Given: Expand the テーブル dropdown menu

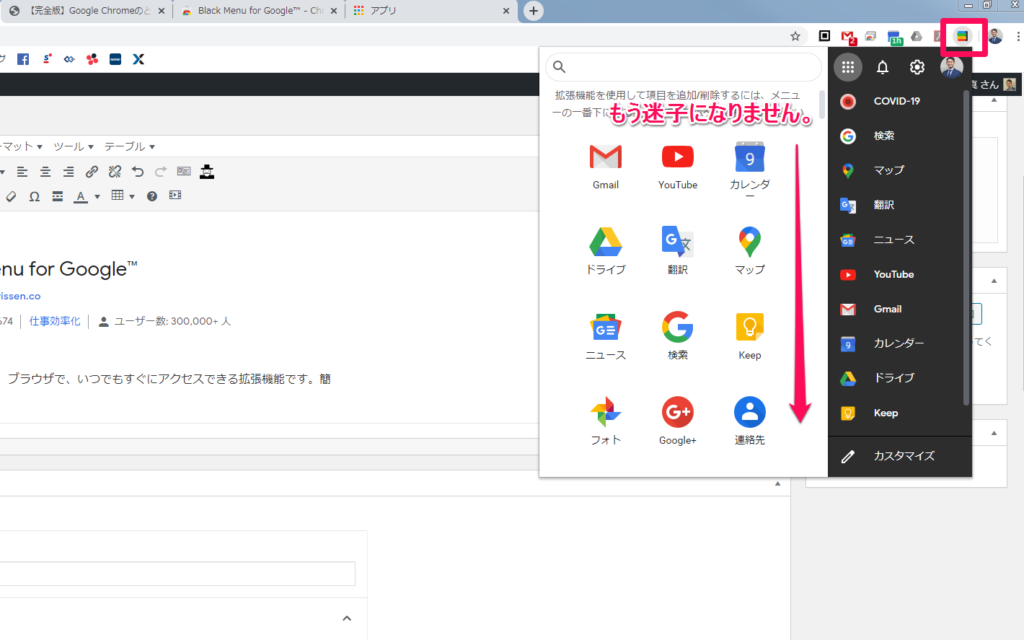Looking at the screenshot, I should pos(129,146).
